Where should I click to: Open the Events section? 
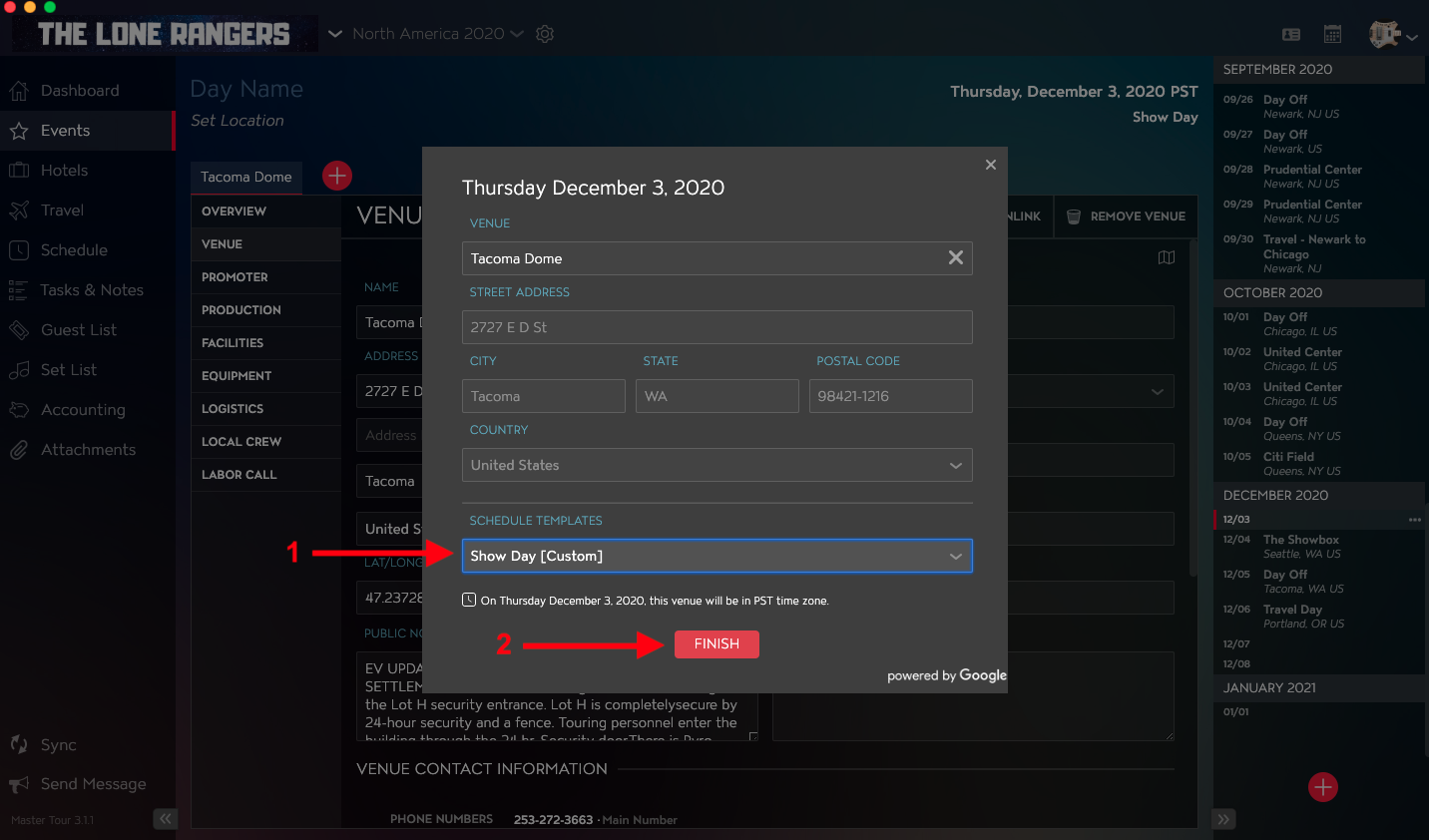click(88, 131)
